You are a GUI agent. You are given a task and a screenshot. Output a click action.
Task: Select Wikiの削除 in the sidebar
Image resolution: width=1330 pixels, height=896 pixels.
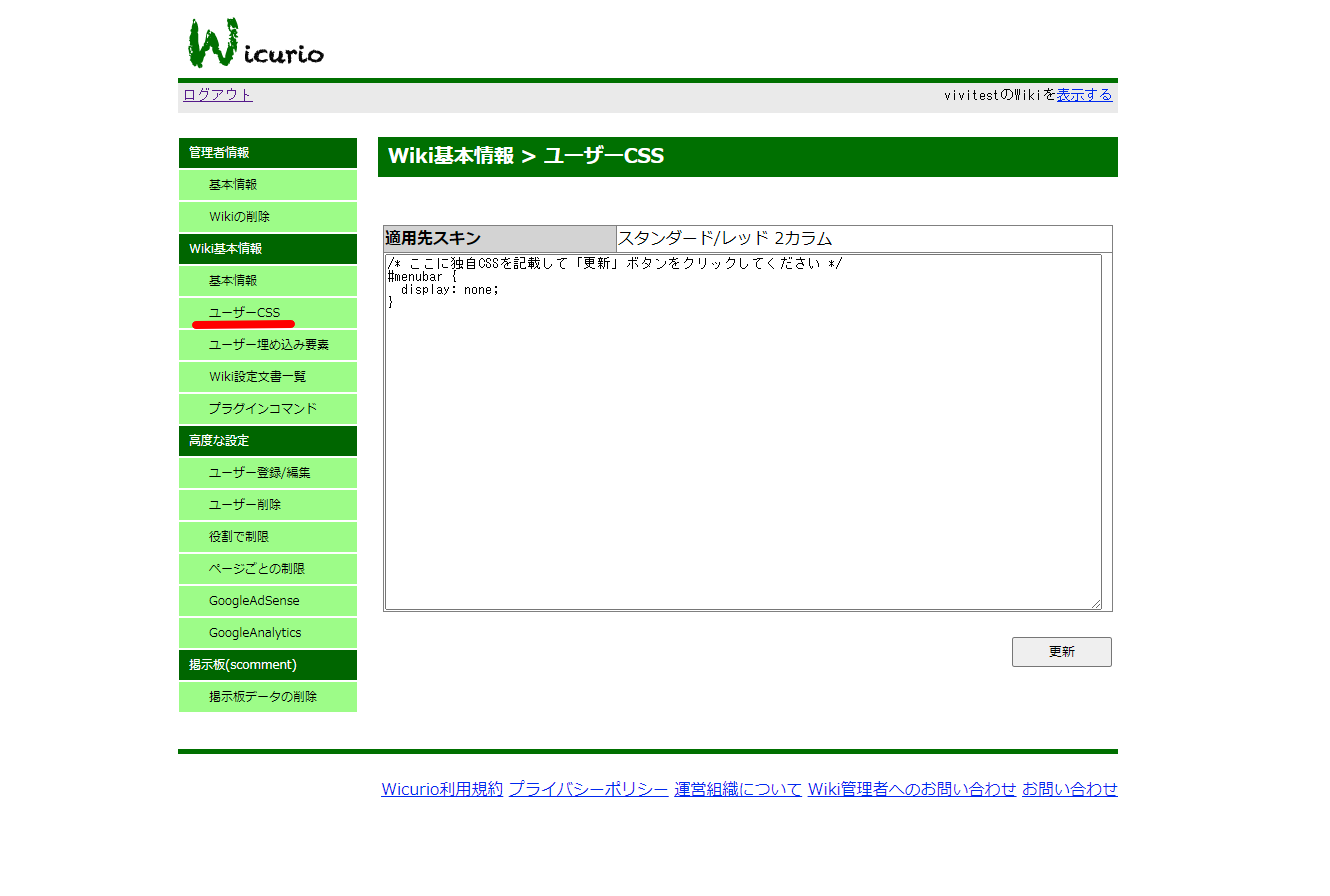click(239, 217)
